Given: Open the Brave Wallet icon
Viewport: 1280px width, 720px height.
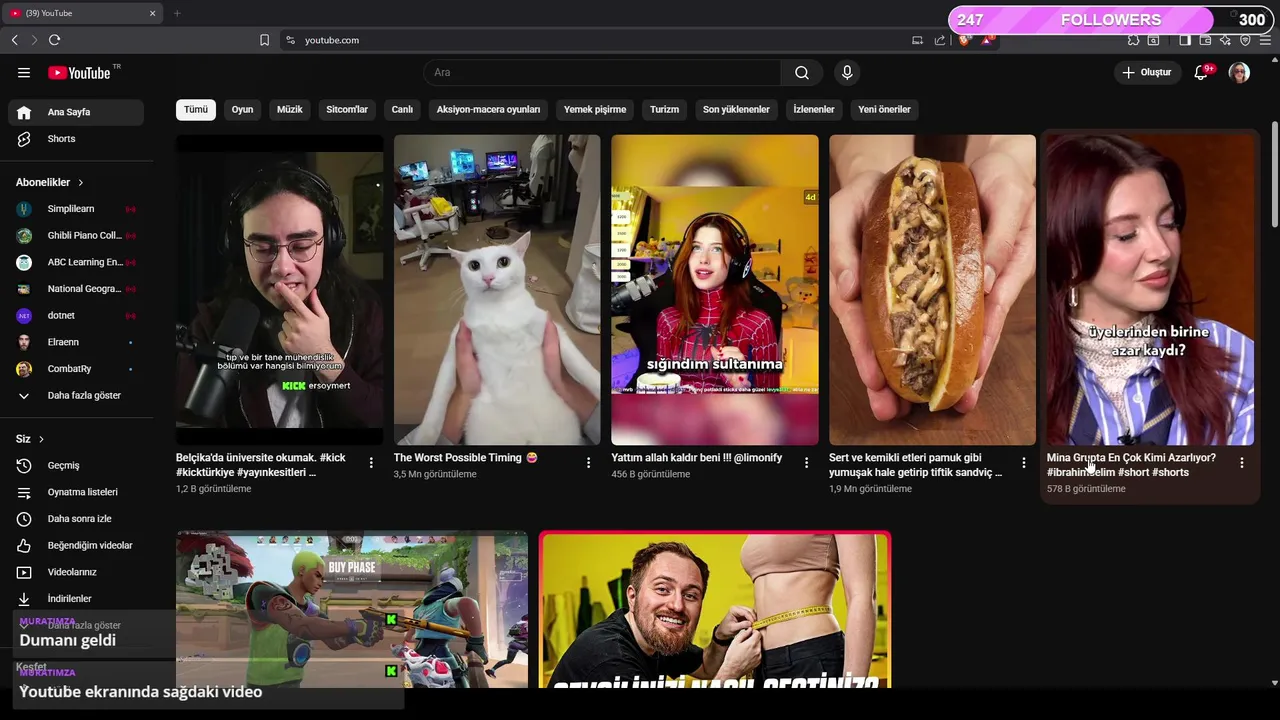Looking at the screenshot, I should pyautogui.click(x=1205, y=40).
